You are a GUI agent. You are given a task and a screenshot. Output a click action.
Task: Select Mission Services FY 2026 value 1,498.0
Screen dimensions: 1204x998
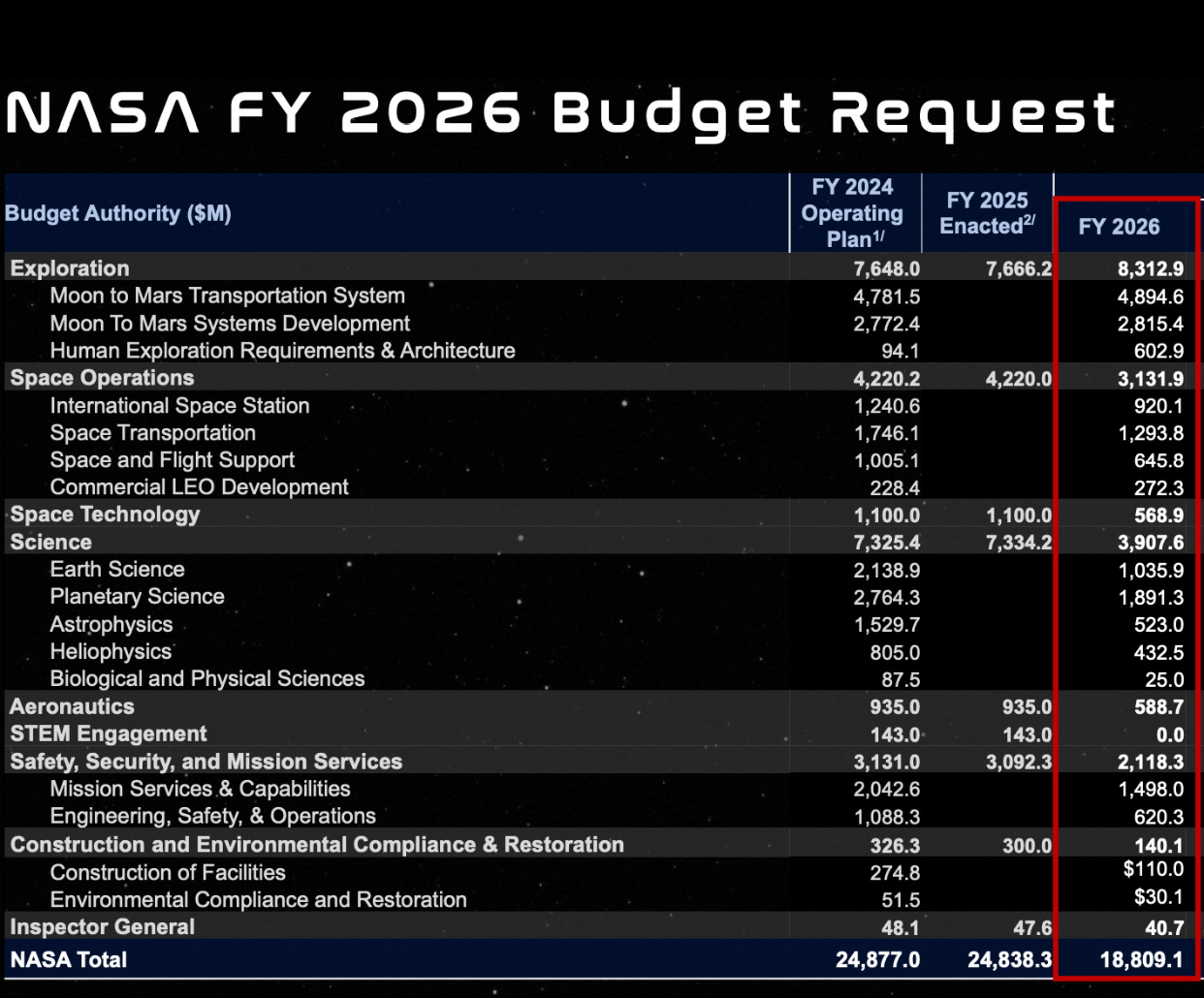pyautogui.click(x=1150, y=790)
